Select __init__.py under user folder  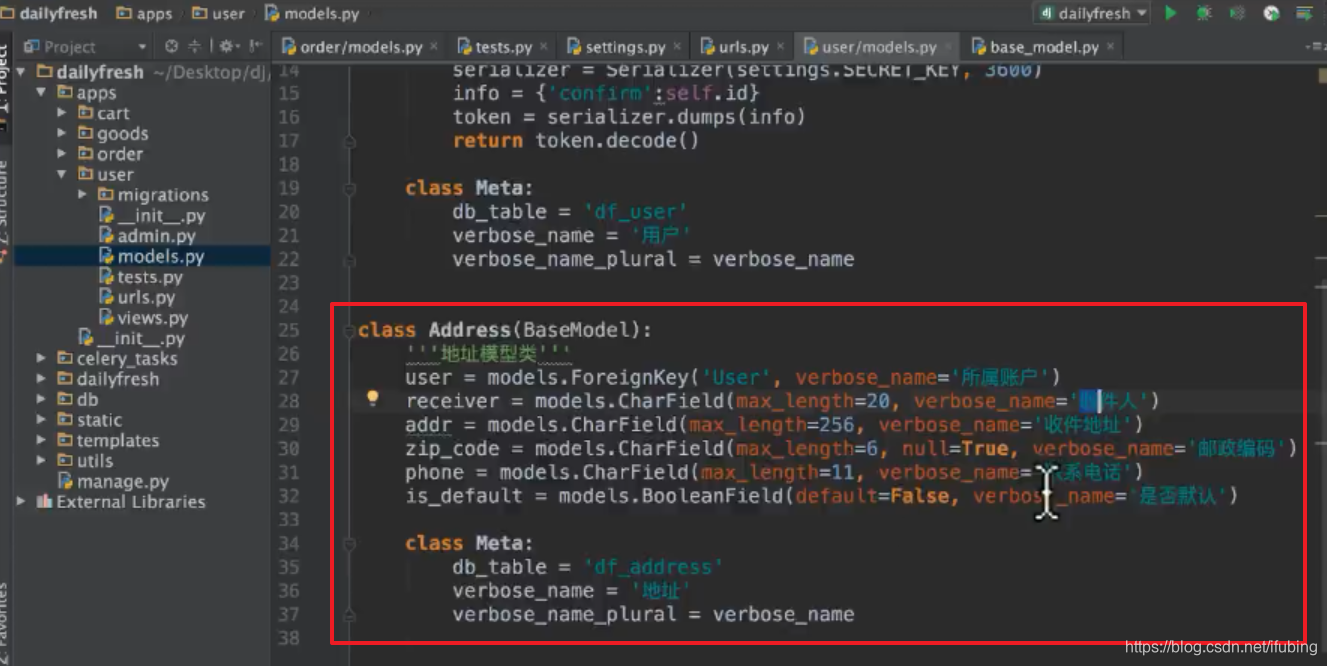coord(152,216)
